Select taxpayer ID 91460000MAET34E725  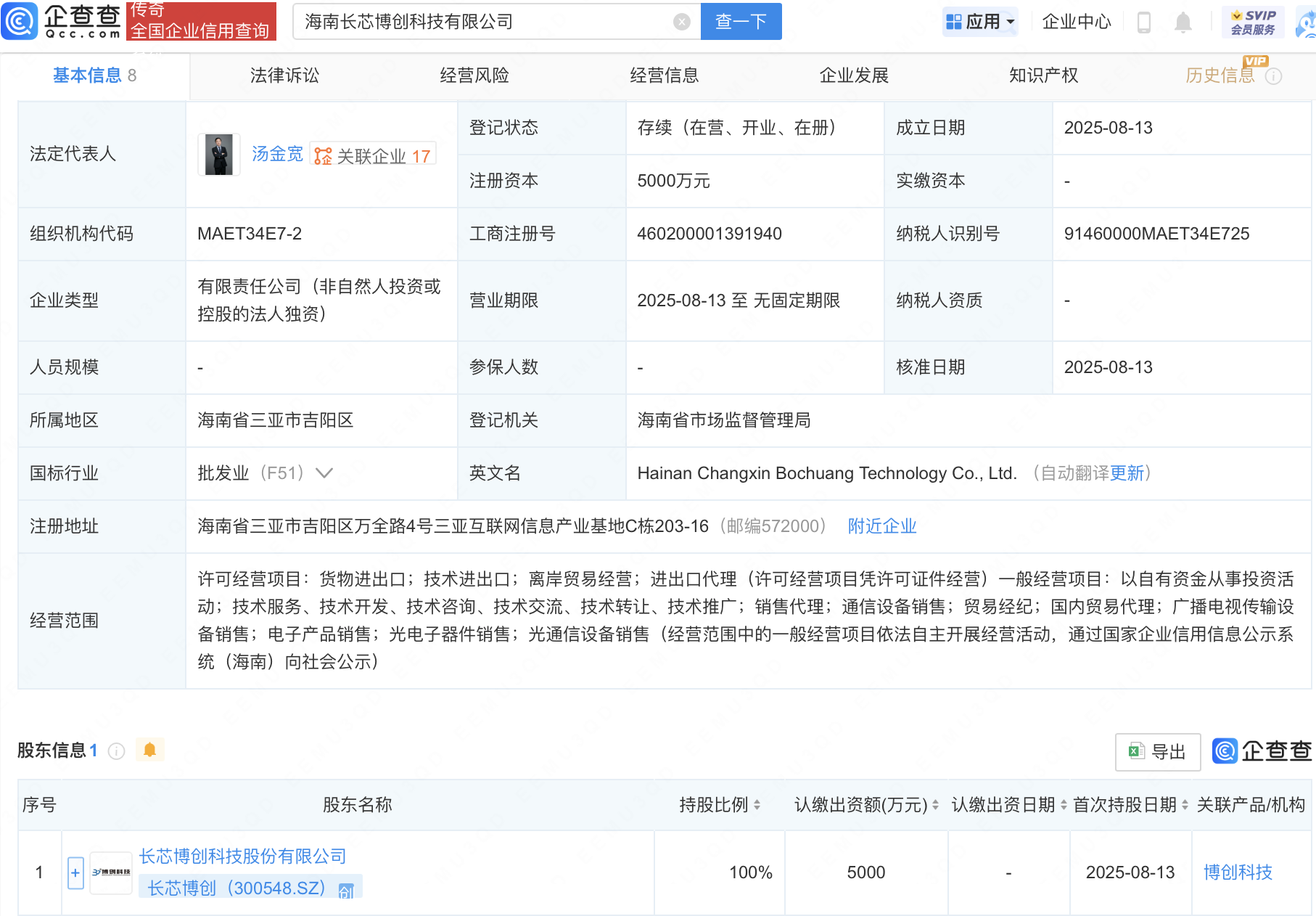(x=1156, y=234)
